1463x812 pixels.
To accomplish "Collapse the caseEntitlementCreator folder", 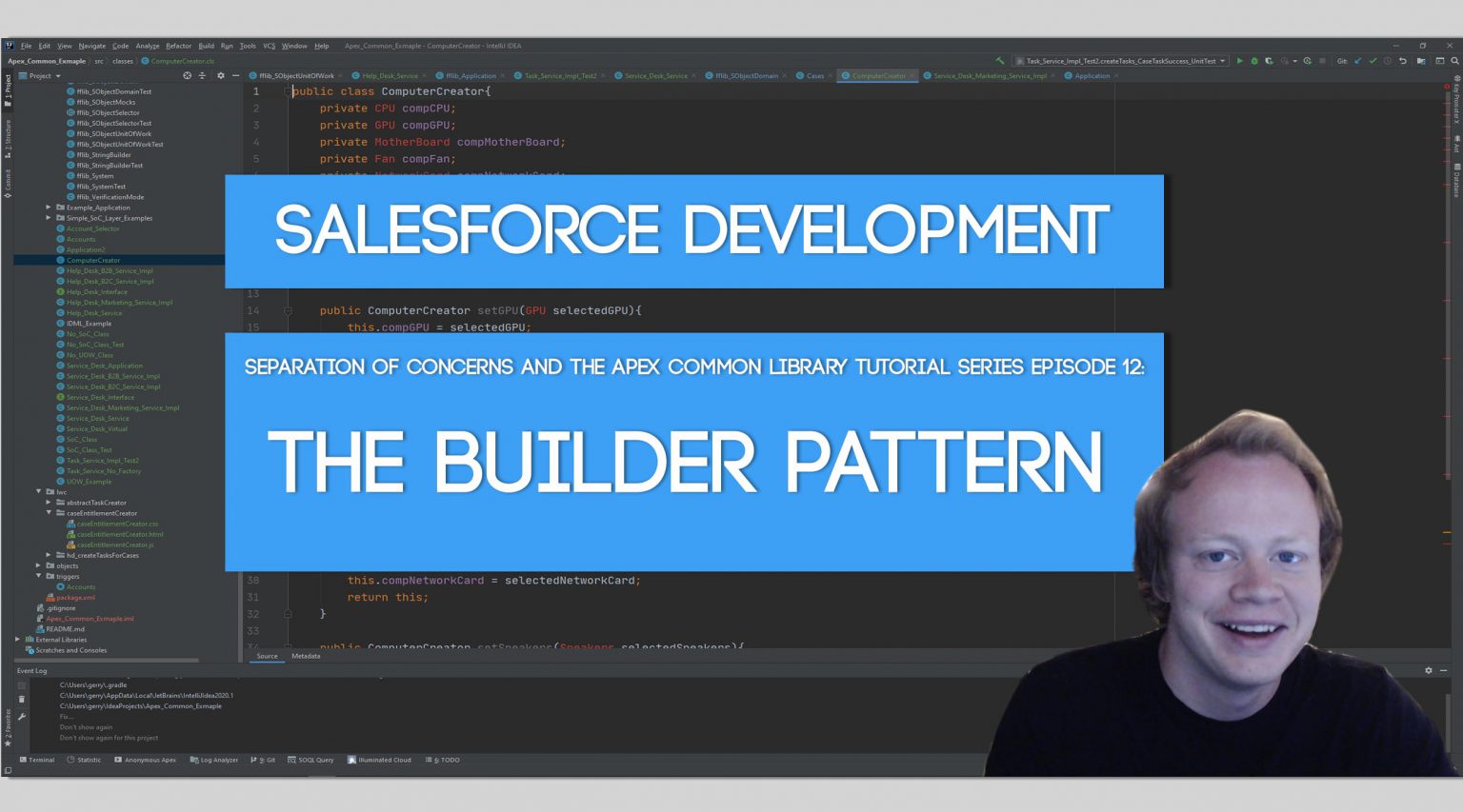I will tap(49, 513).
